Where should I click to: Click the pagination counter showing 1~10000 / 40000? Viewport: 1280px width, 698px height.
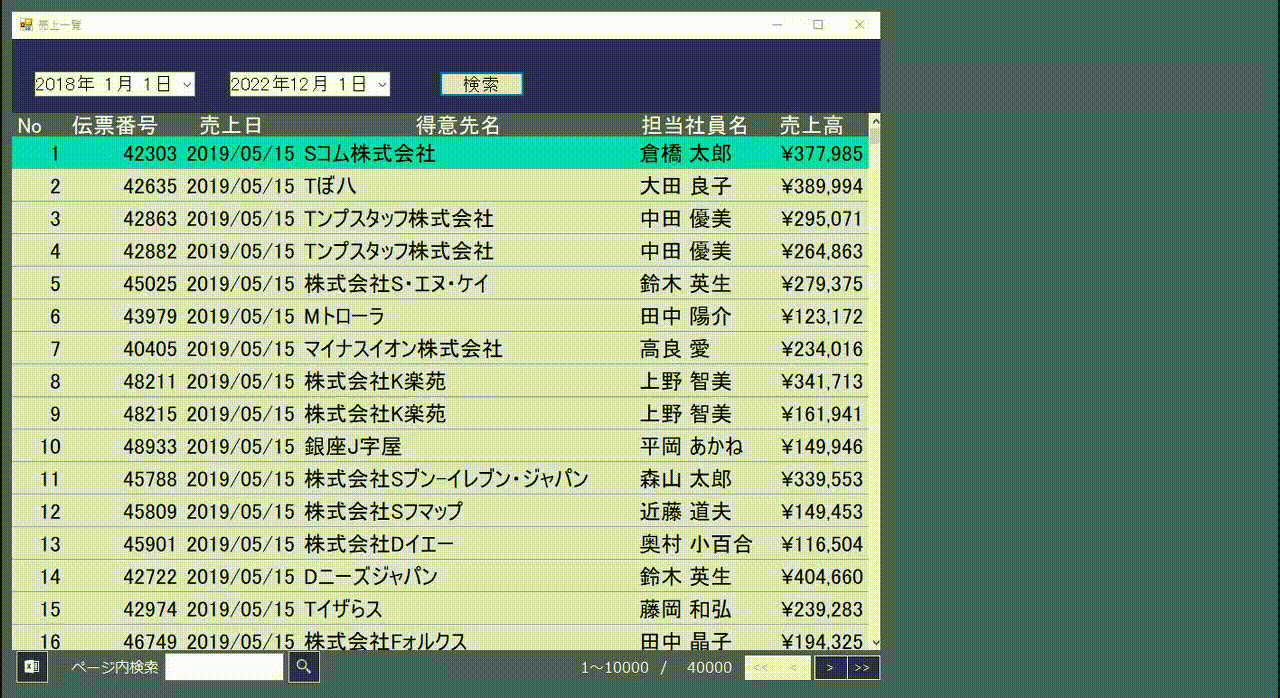click(655, 666)
